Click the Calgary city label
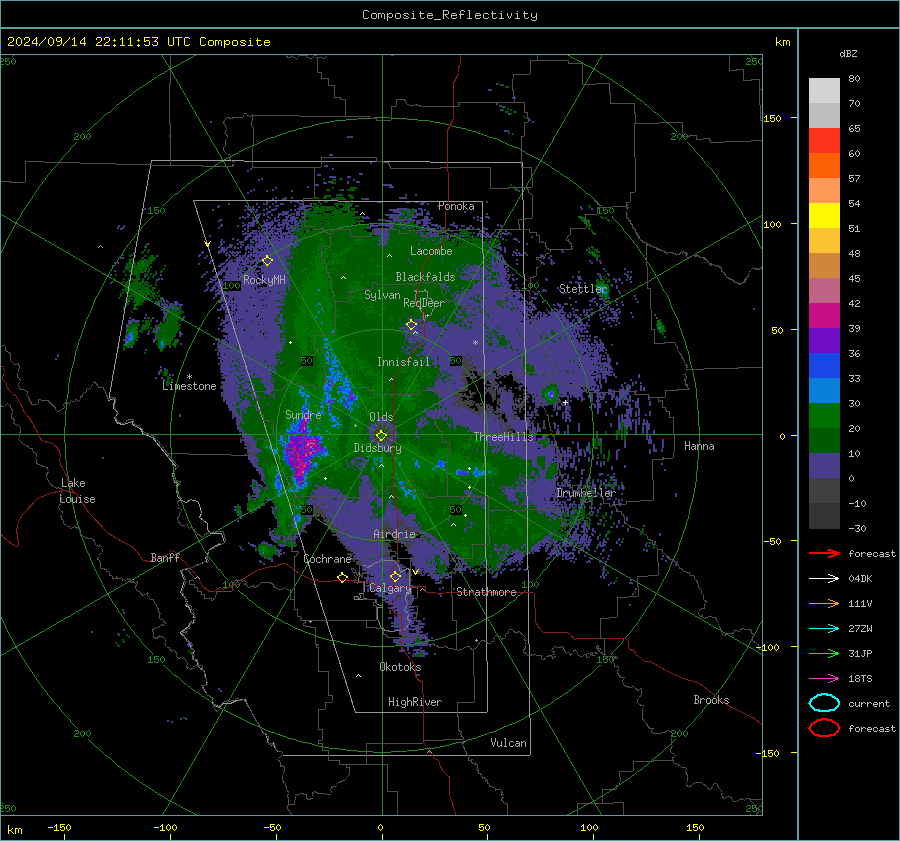Viewport: 900px width, 841px height. click(390, 588)
